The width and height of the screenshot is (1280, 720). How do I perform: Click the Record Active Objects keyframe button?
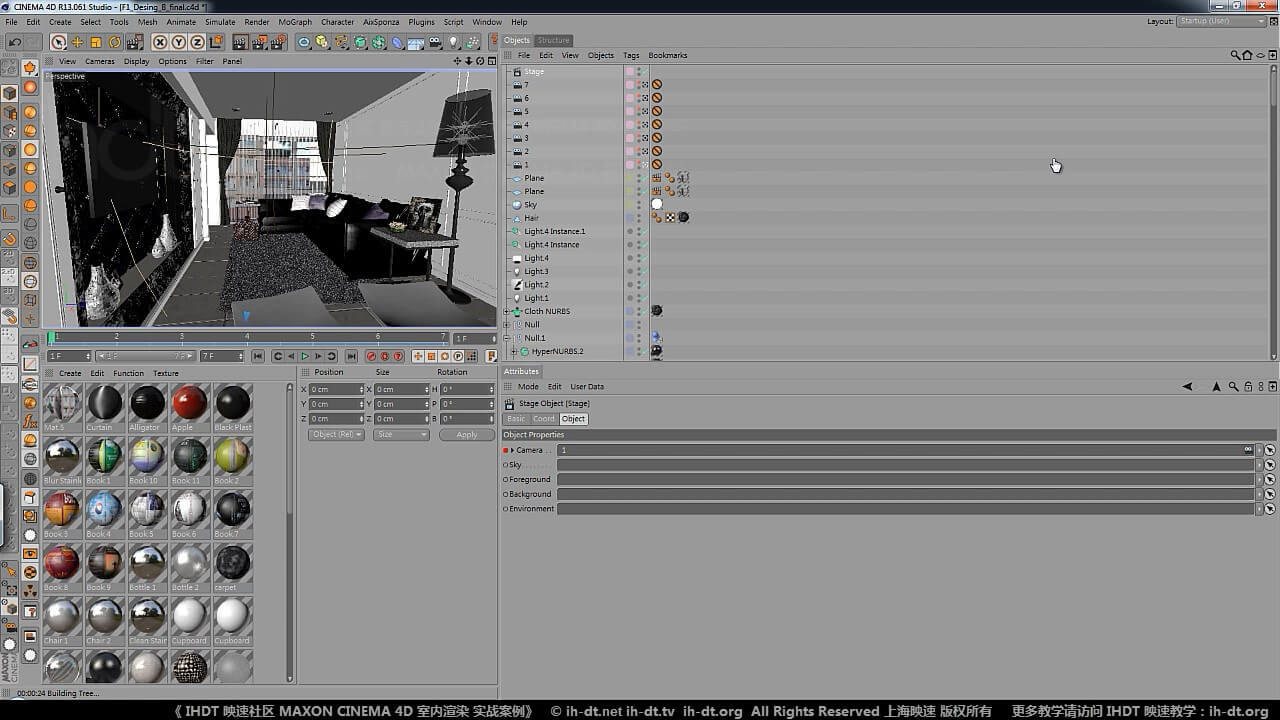[371, 356]
